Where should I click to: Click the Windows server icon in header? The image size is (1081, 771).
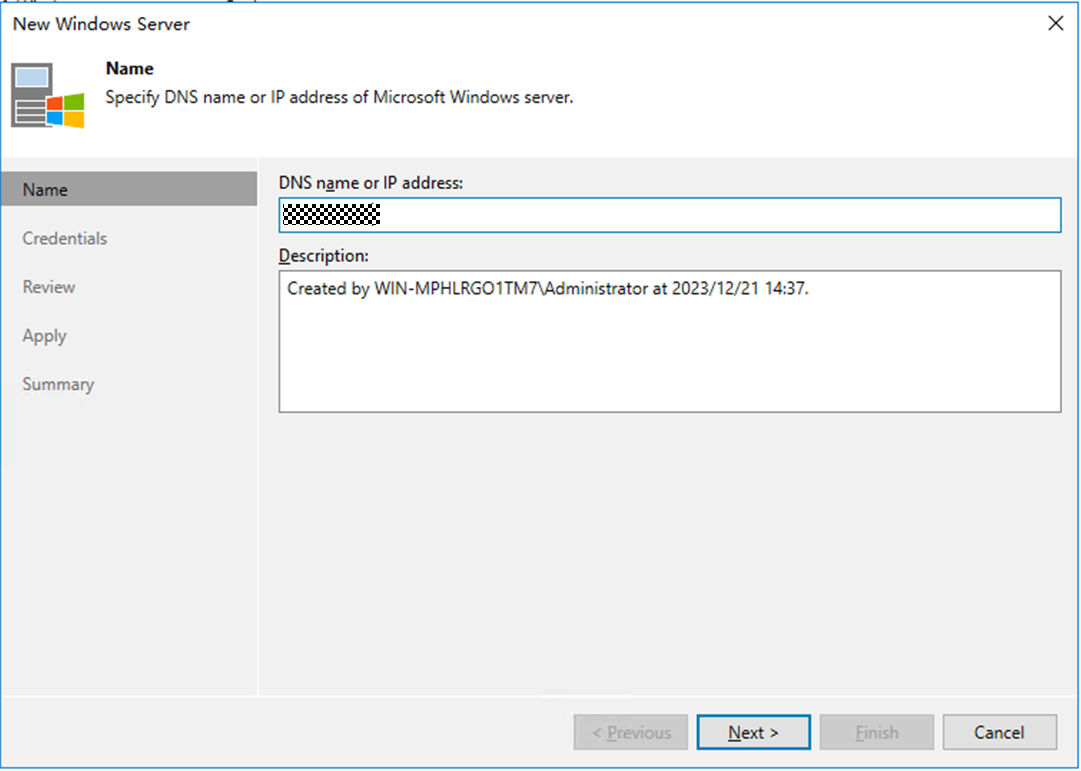(48, 95)
